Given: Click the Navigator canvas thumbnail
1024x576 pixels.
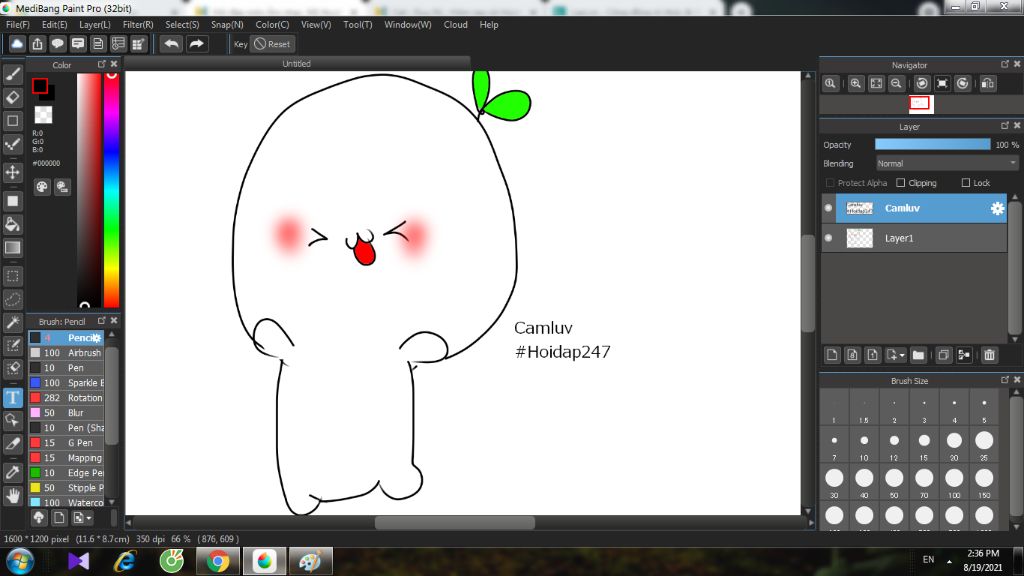Looking at the screenshot, I should coord(921,103).
